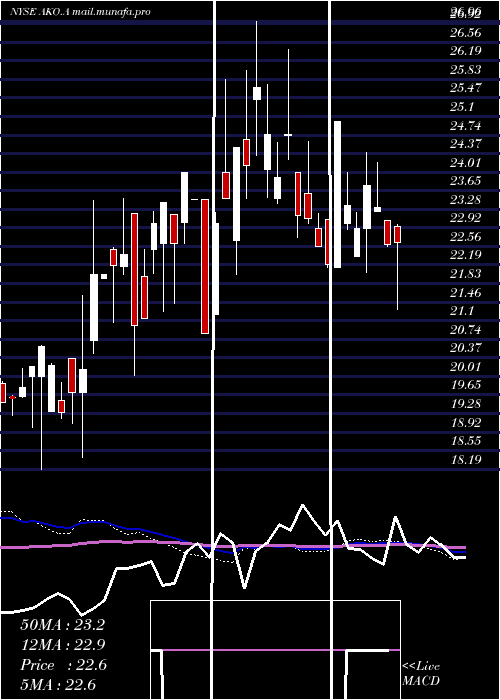Screen dimensions: 500x700
Task: Click the 25.47 price axis label
Action: [466, 88]
